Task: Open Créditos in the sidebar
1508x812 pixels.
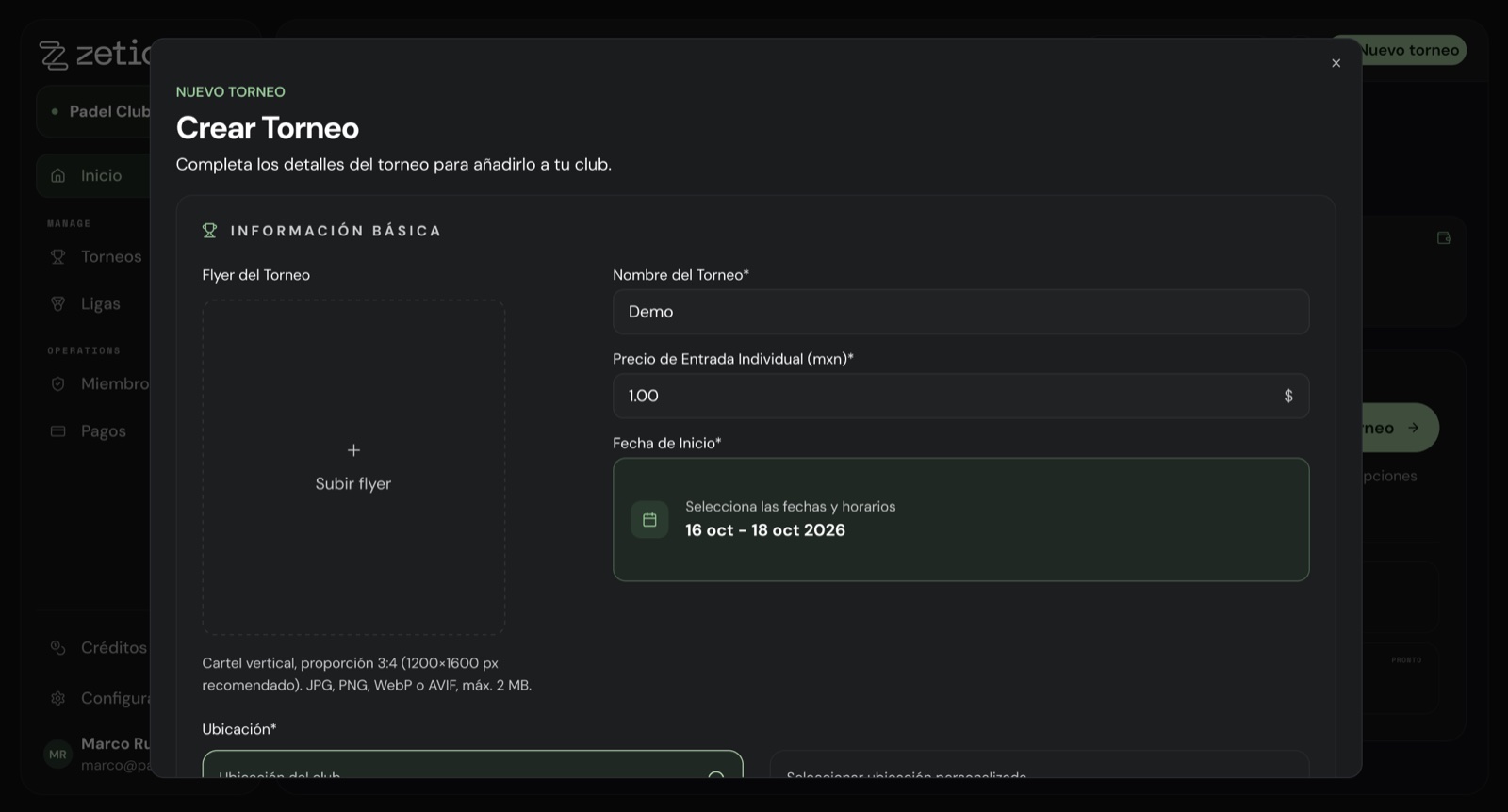Action: [94, 647]
